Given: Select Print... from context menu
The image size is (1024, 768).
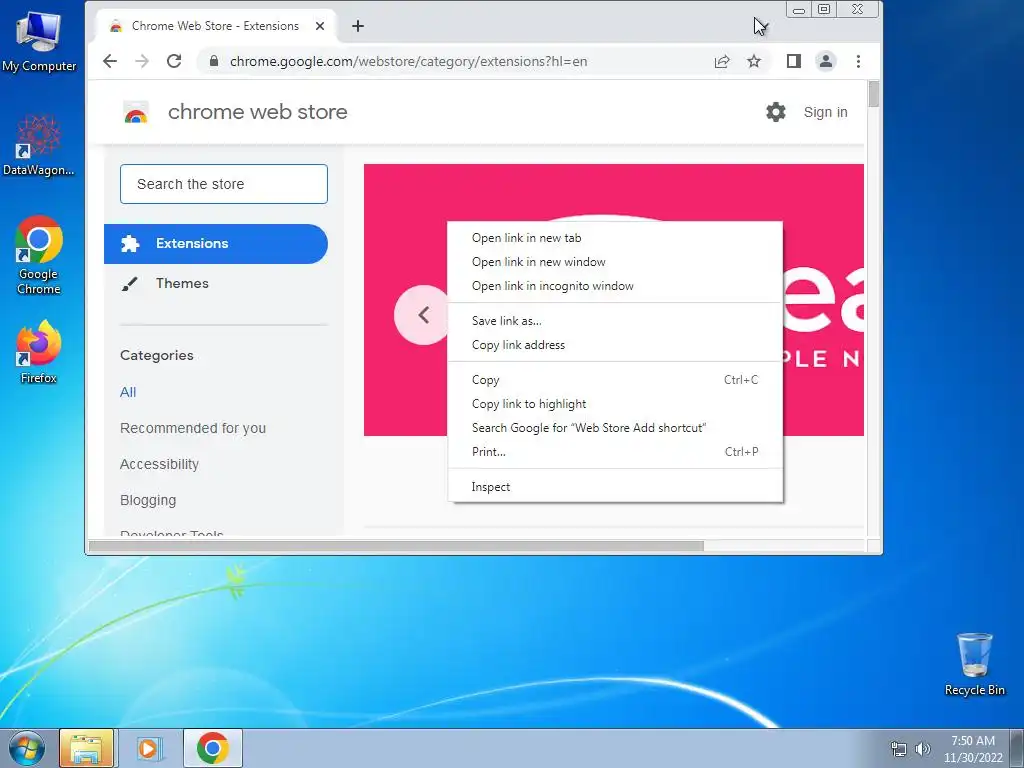Looking at the screenshot, I should 615,452.
